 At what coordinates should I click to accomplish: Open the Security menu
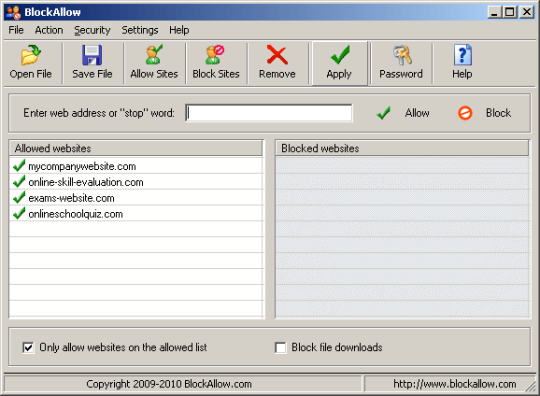tap(92, 30)
